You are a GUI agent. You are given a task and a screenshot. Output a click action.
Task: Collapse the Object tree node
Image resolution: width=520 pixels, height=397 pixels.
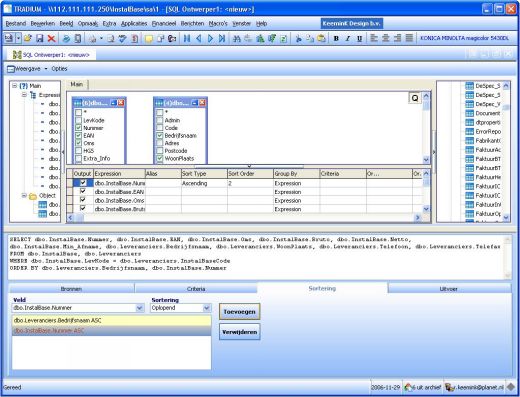[x=24, y=195]
